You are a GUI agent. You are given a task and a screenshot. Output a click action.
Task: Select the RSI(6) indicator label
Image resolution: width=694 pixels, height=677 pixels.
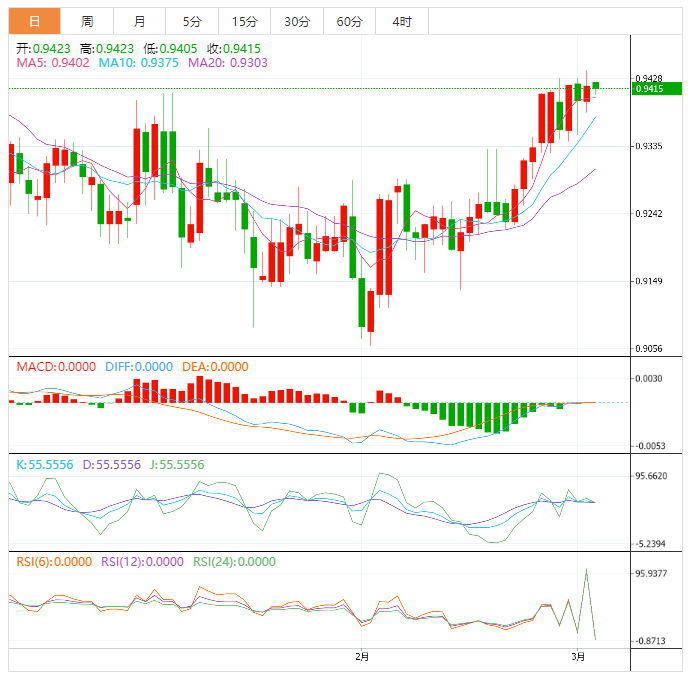(x=55, y=562)
